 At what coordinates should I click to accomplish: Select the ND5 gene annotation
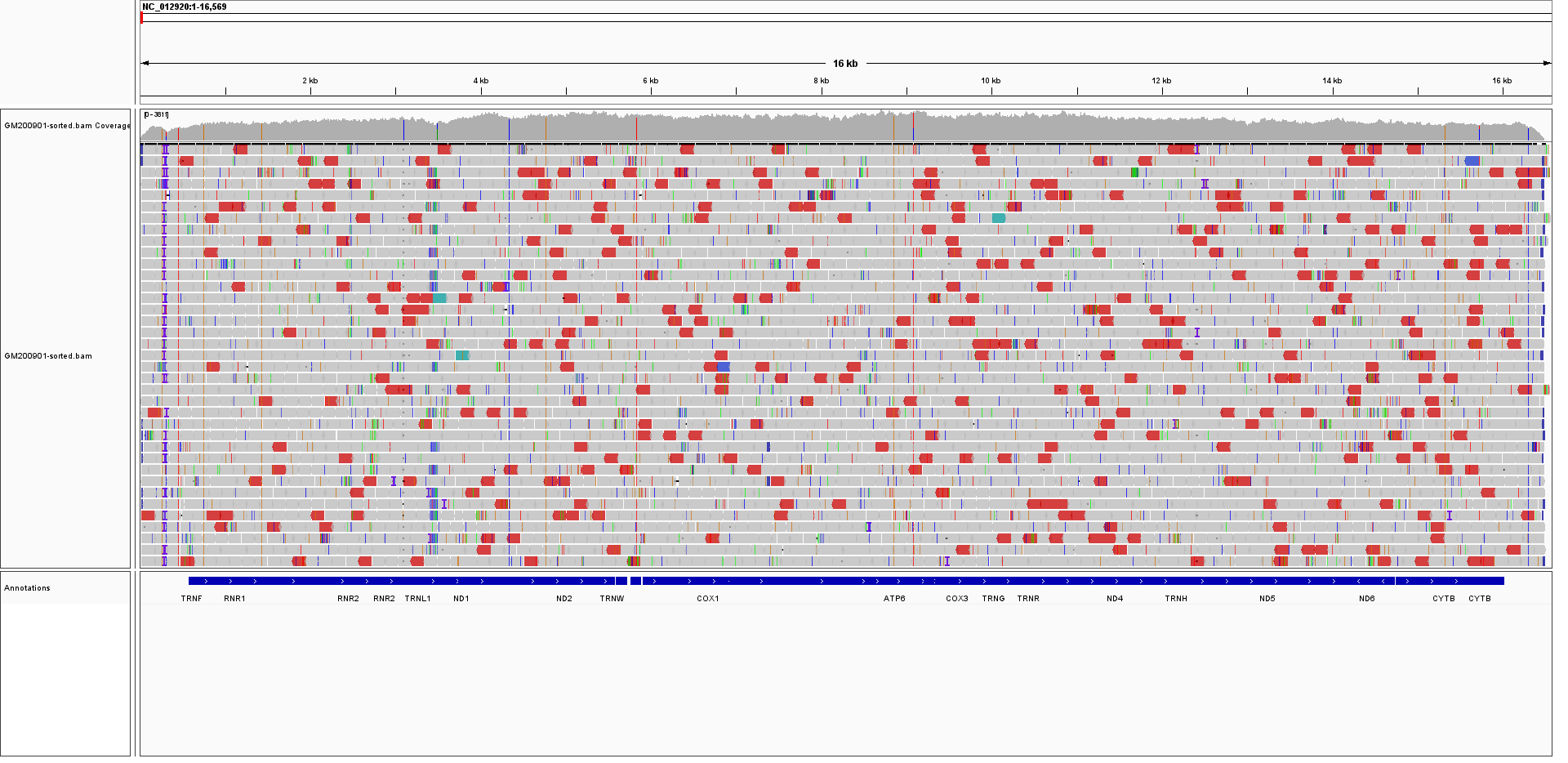point(1268,598)
